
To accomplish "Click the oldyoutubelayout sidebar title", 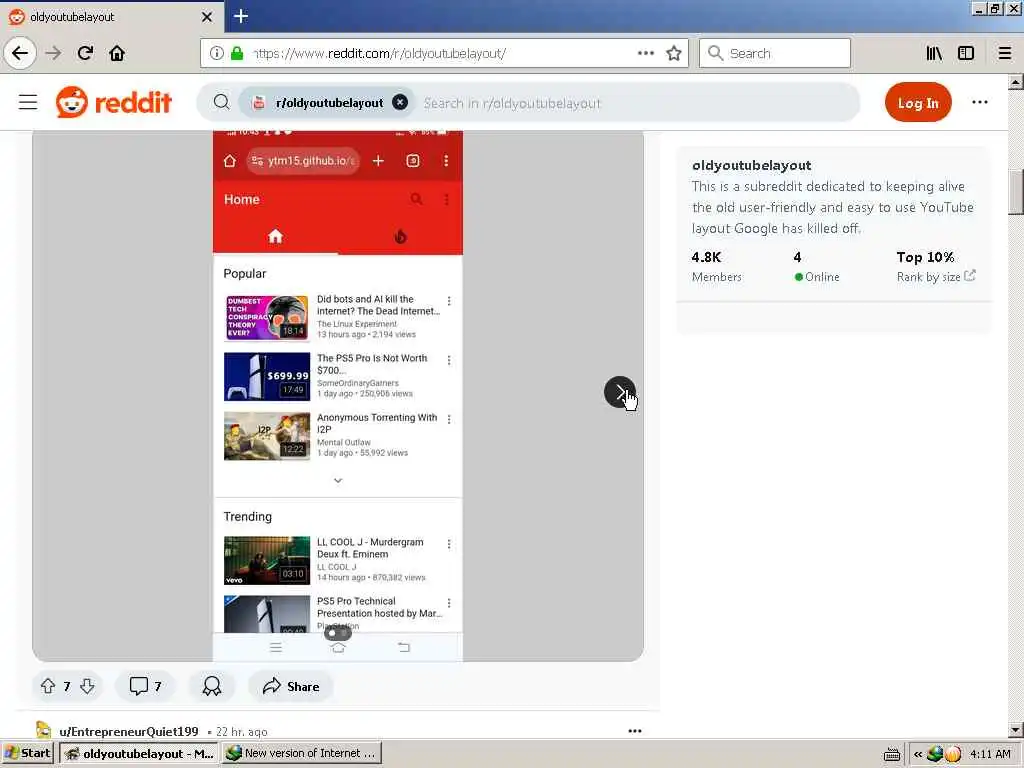I will pos(752,165).
